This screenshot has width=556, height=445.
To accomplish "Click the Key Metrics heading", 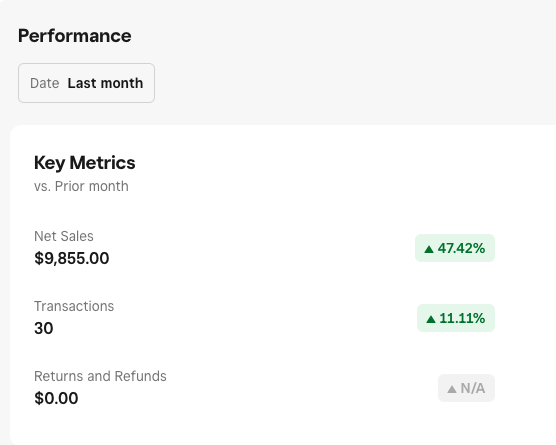I will (x=84, y=163).
